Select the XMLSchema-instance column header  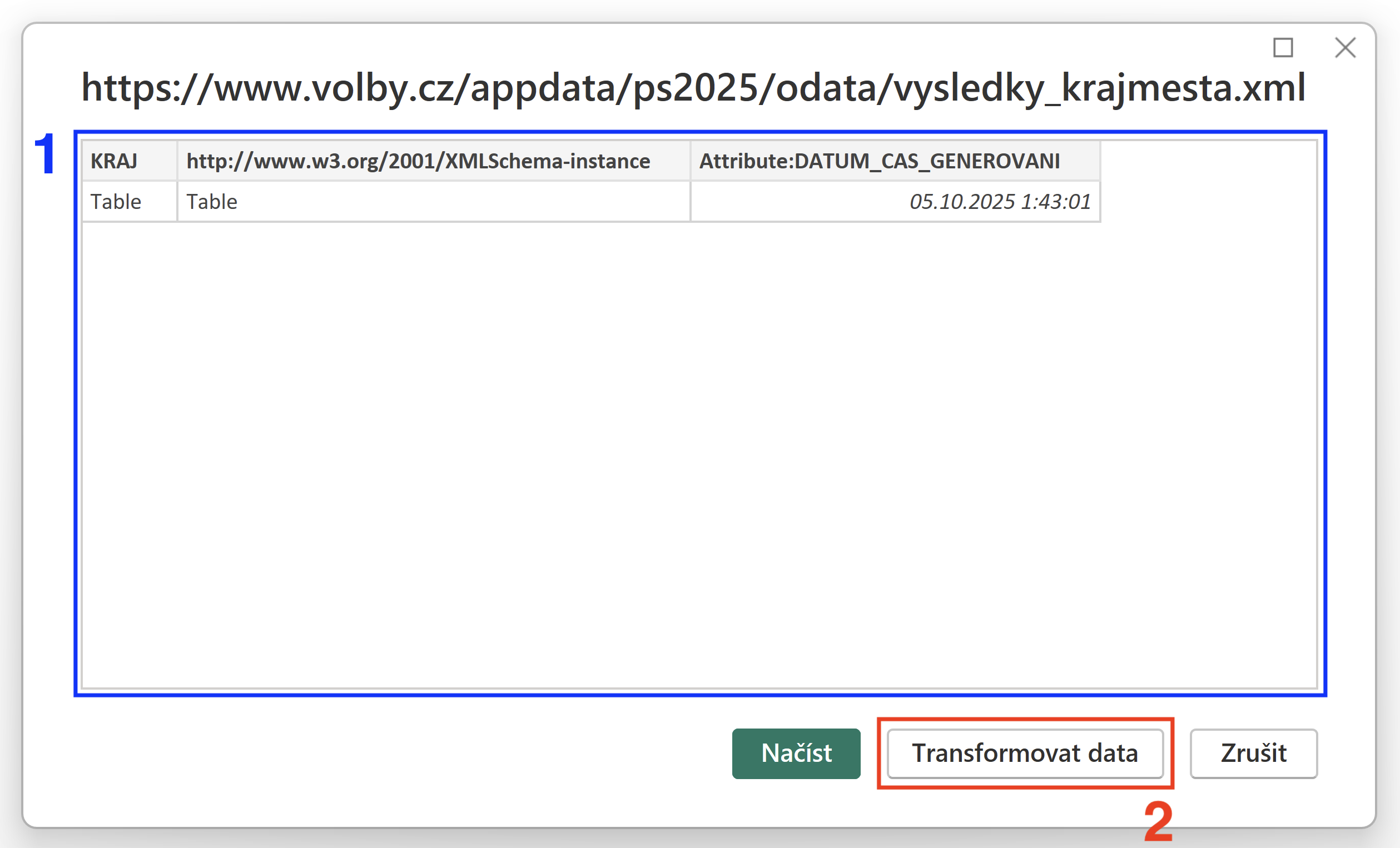pos(434,161)
